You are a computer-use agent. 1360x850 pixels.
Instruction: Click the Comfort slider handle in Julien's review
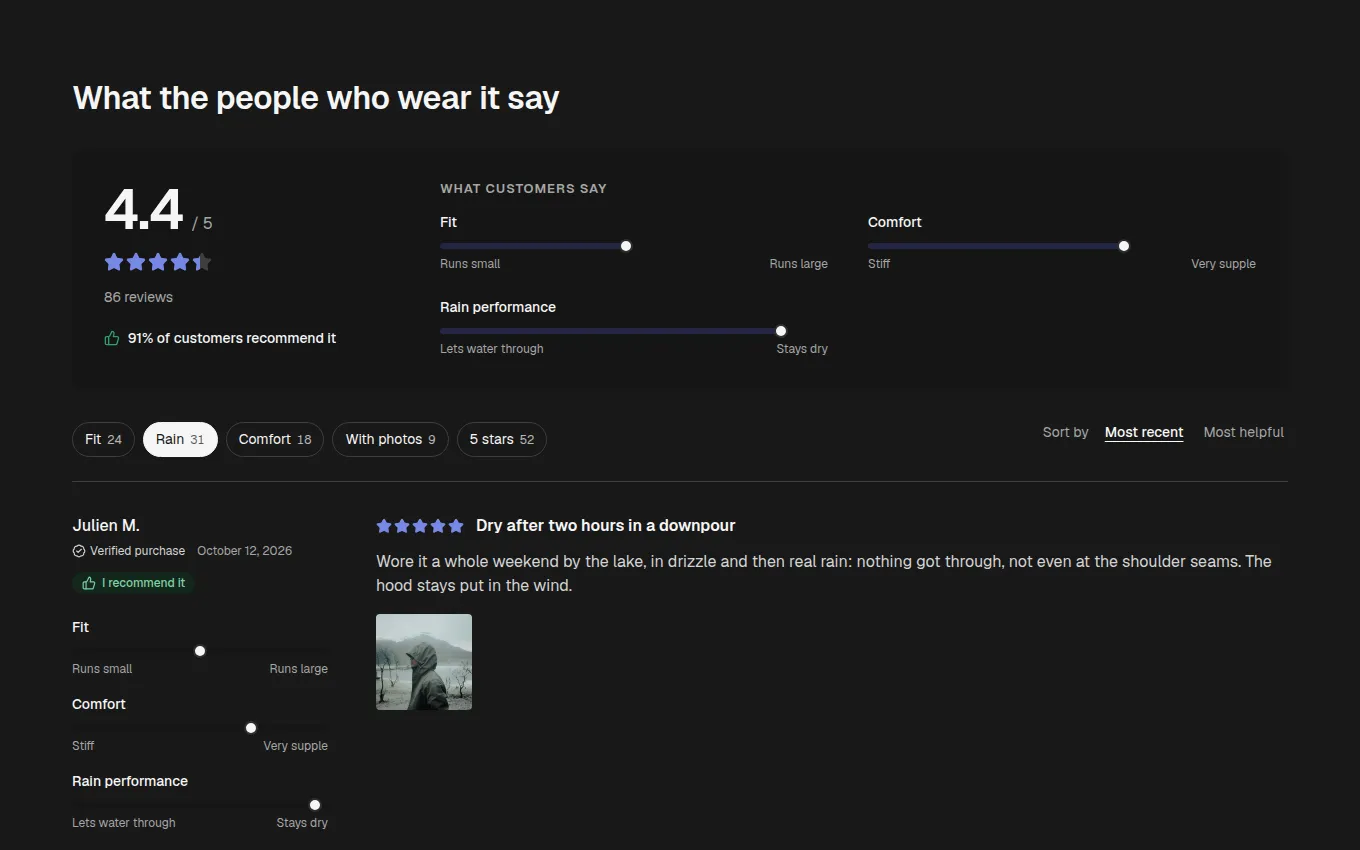(x=251, y=728)
